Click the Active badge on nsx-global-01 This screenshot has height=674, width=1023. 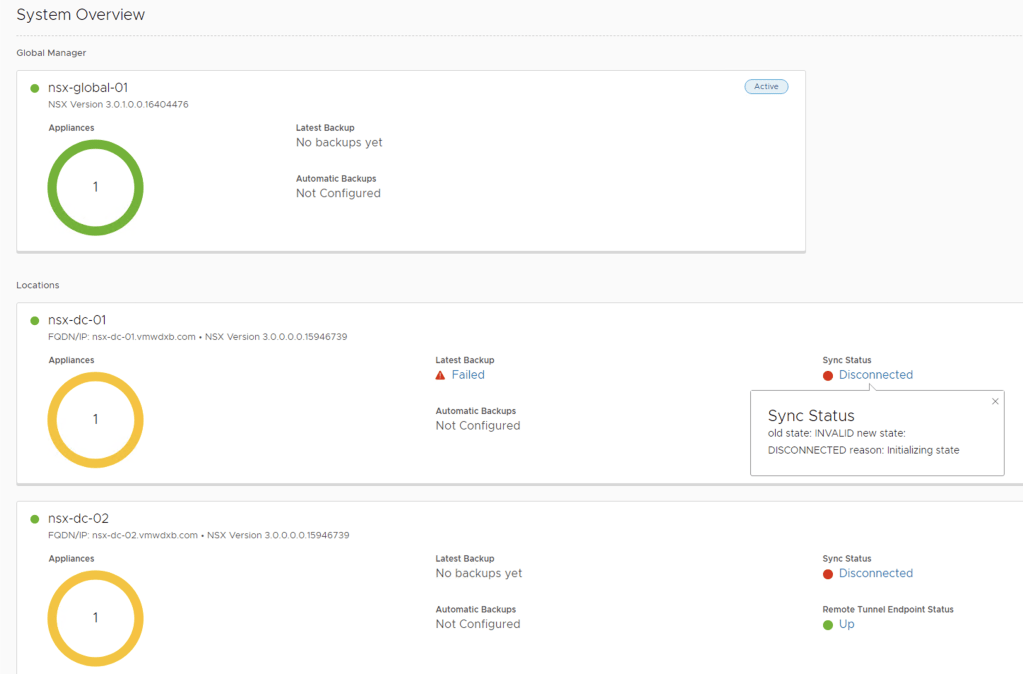pyautogui.click(x=766, y=87)
